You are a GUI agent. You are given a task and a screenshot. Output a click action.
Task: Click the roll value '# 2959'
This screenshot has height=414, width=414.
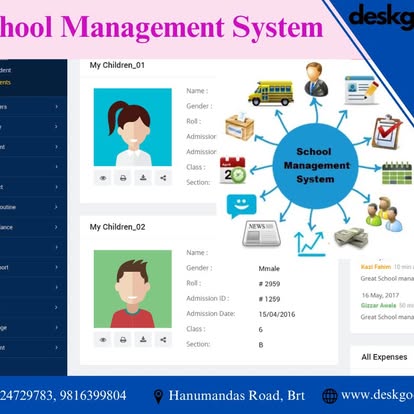[269, 284]
